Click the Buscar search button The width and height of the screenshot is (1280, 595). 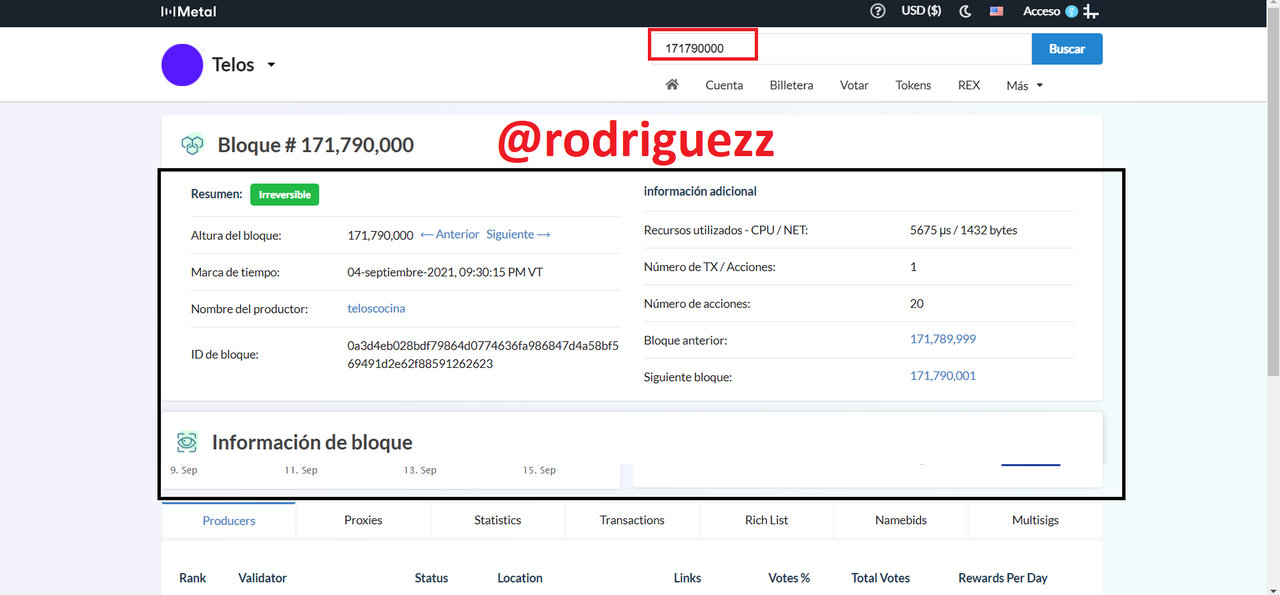[1067, 48]
